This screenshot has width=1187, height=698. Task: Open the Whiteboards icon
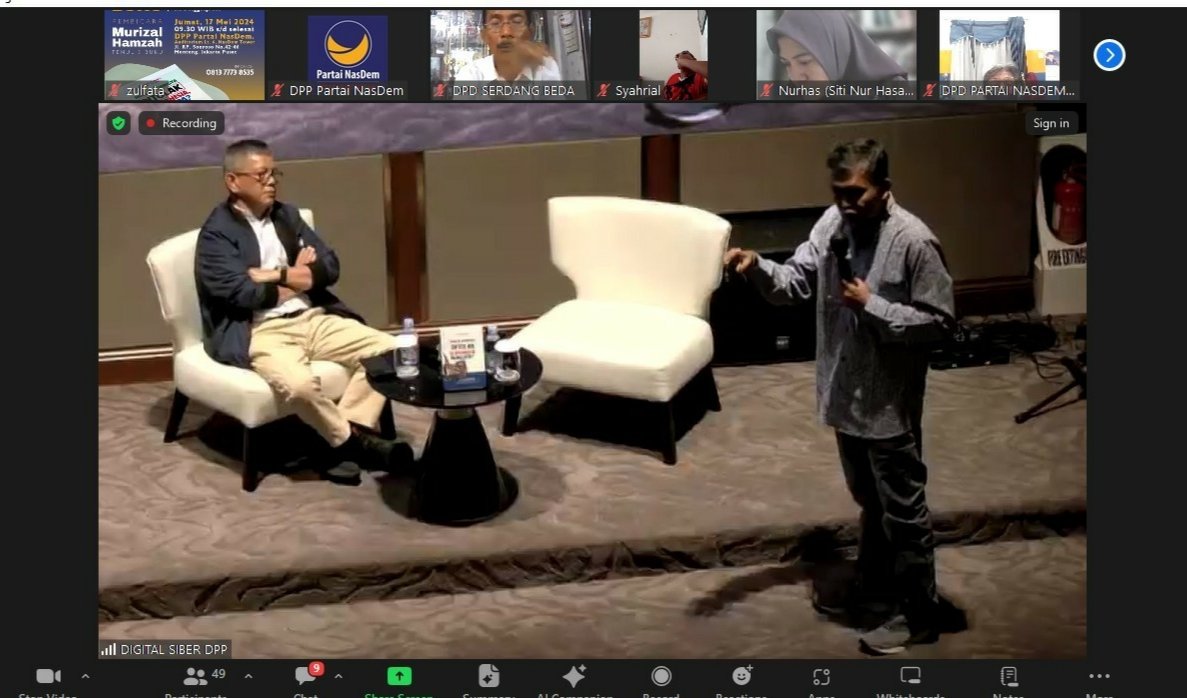(910, 677)
